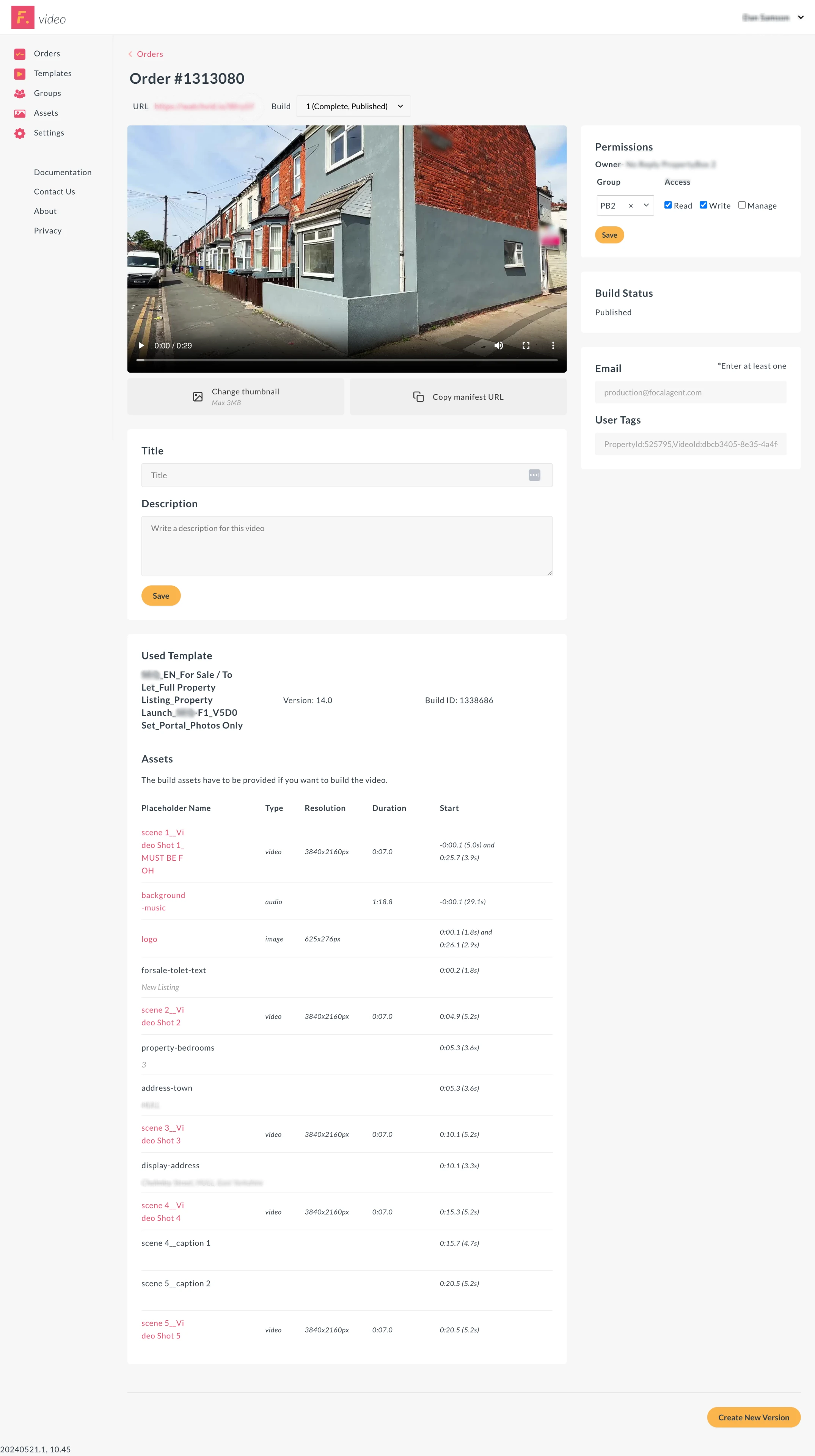The width and height of the screenshot is (815, 1456).
Task: Expand the PB2 group dropdown arrow
Action: click(x=646, y=205)
